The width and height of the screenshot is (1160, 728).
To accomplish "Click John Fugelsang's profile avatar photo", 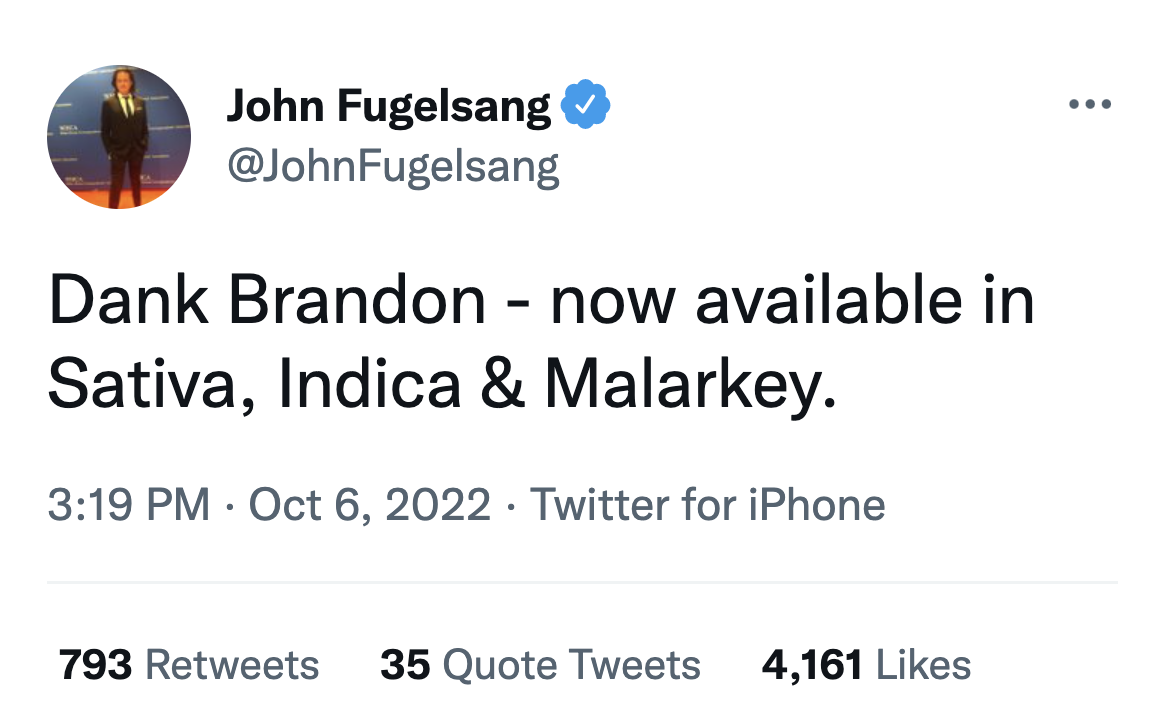I will (x=119, y=136).
